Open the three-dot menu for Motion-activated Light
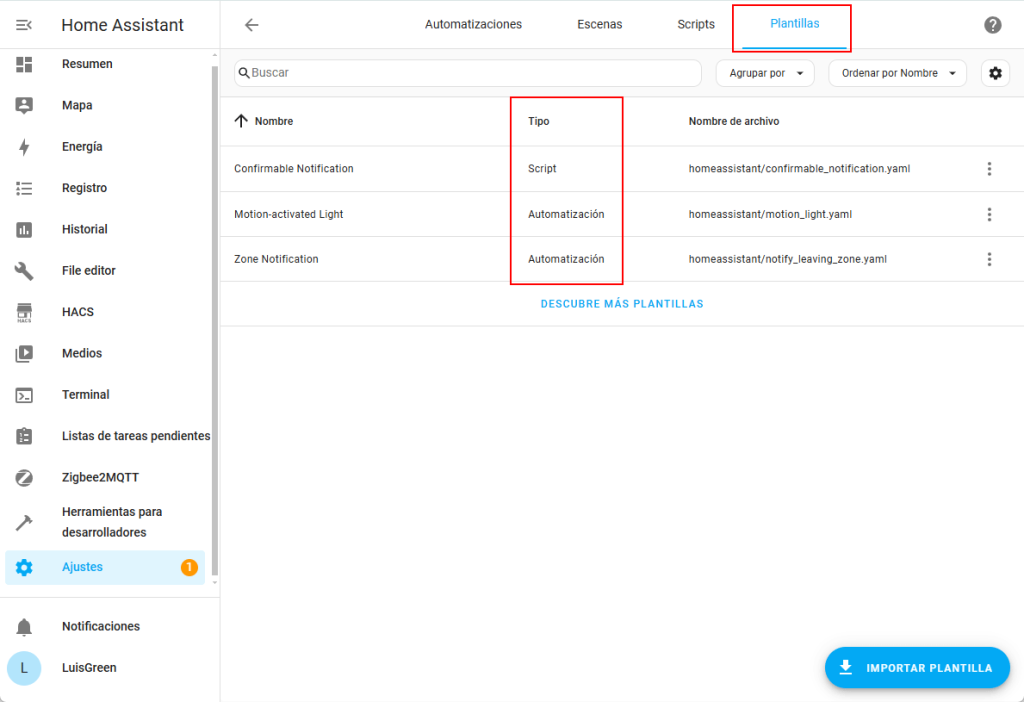The image size is (1024, 702). point(989,214)
